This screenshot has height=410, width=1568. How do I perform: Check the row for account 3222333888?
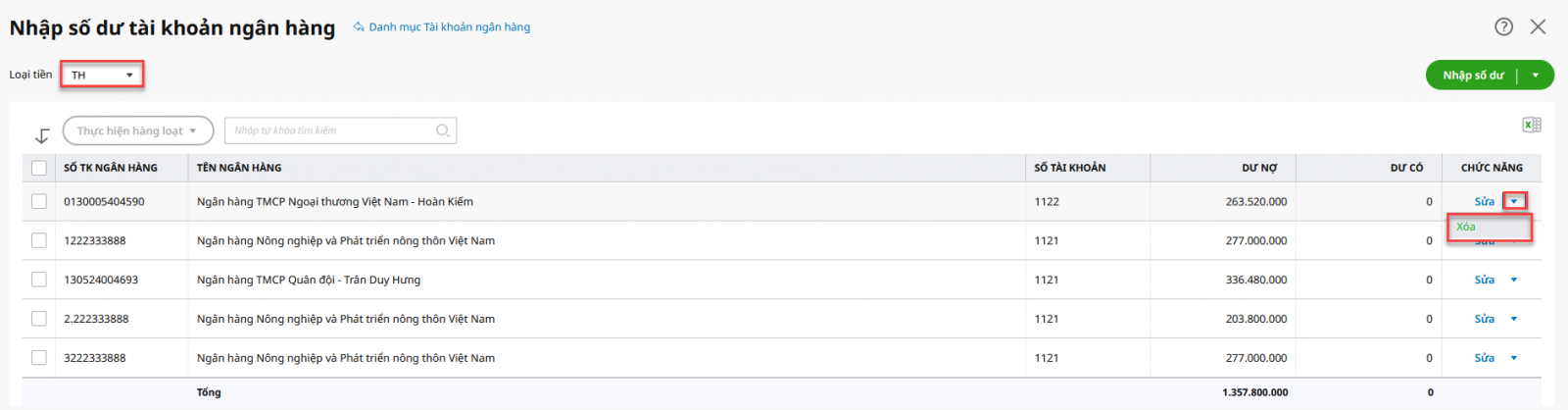(x=39, y=358)
